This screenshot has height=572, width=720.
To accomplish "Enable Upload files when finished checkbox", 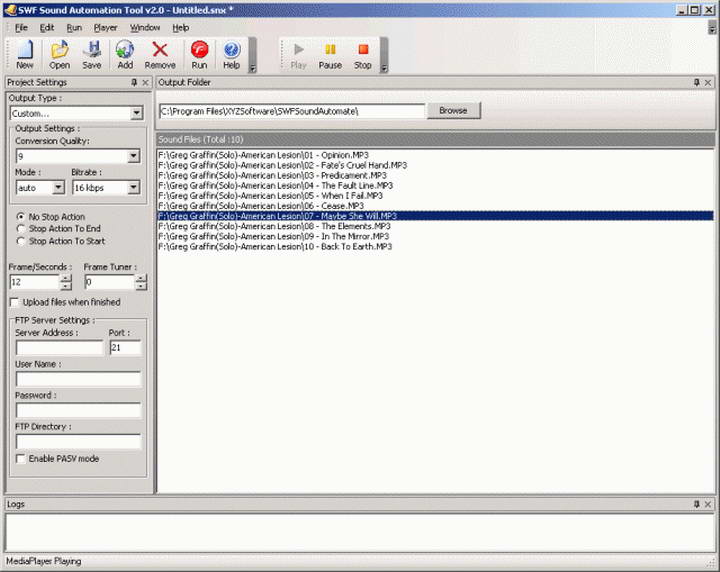I will pos(15,302).
